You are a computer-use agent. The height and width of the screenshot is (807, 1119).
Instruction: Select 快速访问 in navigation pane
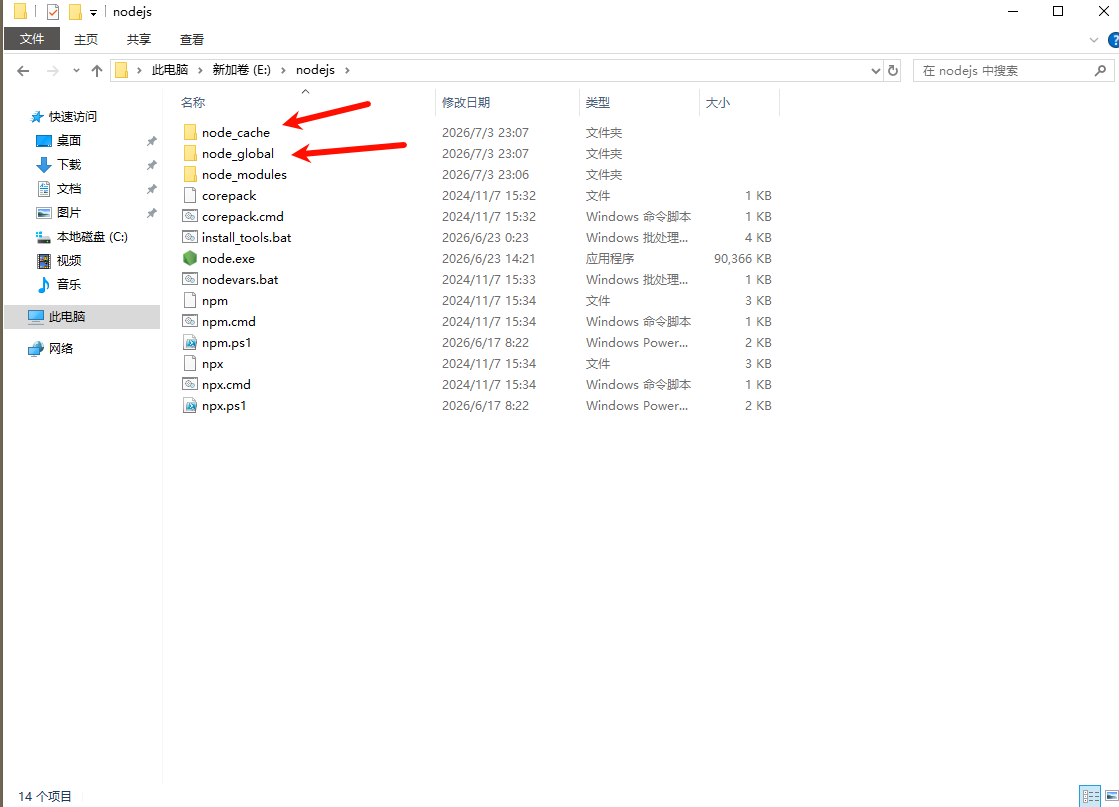tap(72, 116)
